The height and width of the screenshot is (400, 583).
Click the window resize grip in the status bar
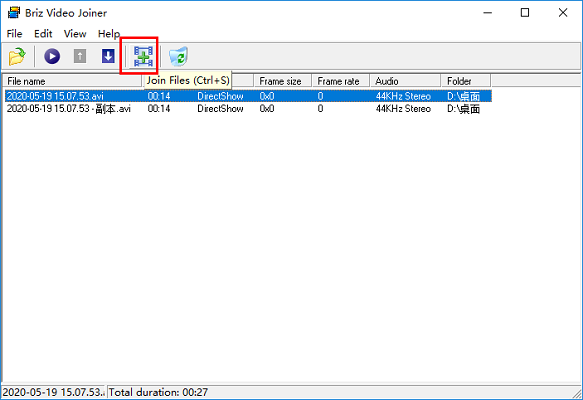click(577, 394)
